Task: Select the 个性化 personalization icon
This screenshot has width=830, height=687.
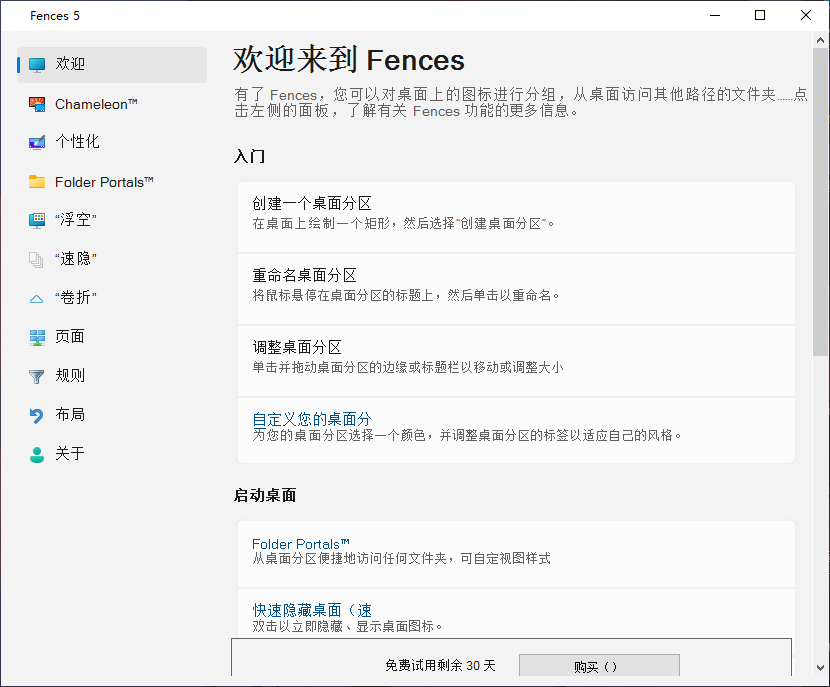Action: pos(37,143)
